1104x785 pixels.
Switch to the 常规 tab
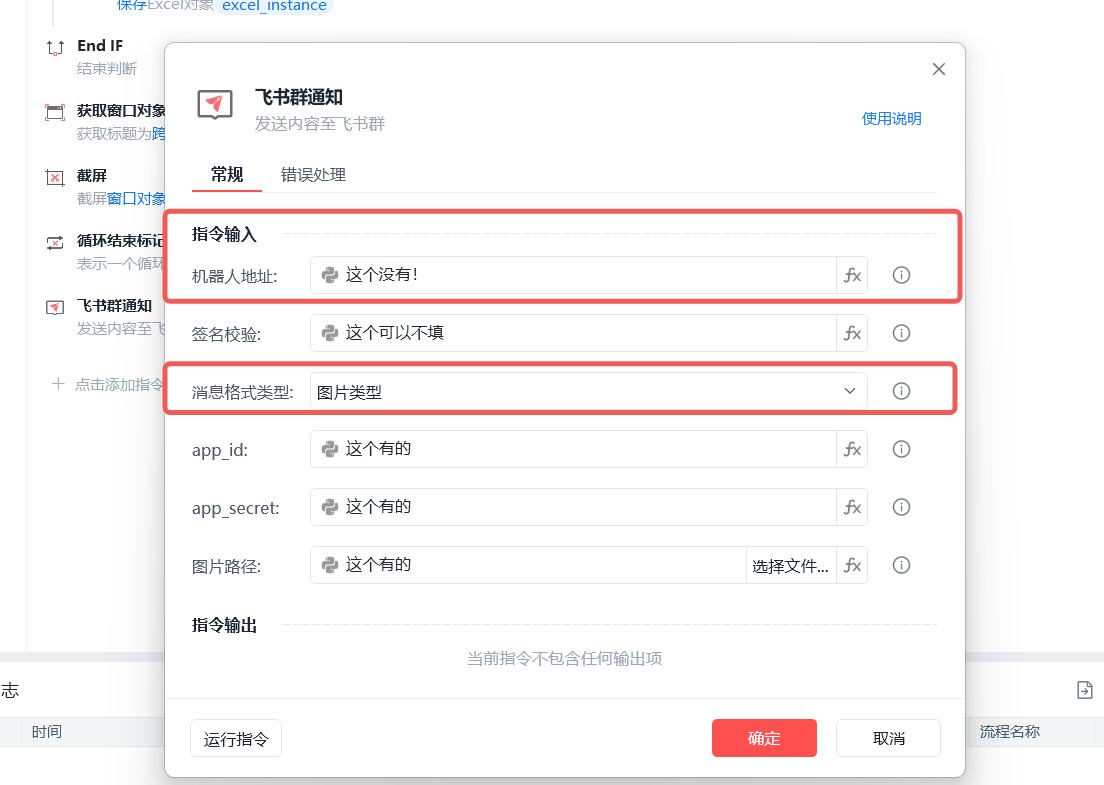227,175
